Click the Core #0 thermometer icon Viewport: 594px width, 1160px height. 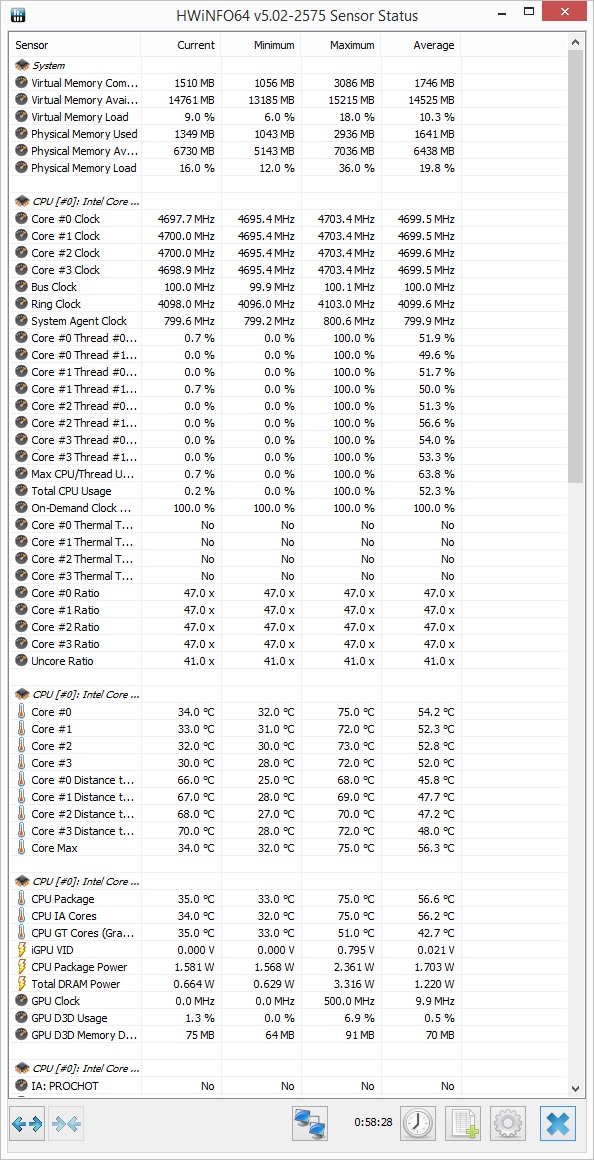click(21, 712)
